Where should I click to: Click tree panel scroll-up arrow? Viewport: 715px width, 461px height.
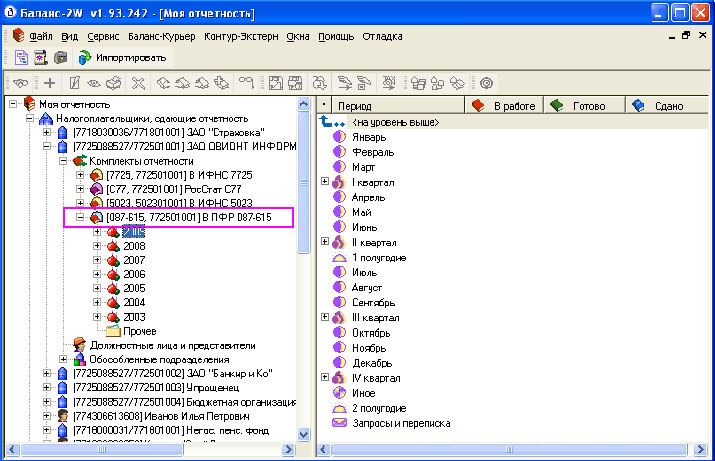[304, 104]
